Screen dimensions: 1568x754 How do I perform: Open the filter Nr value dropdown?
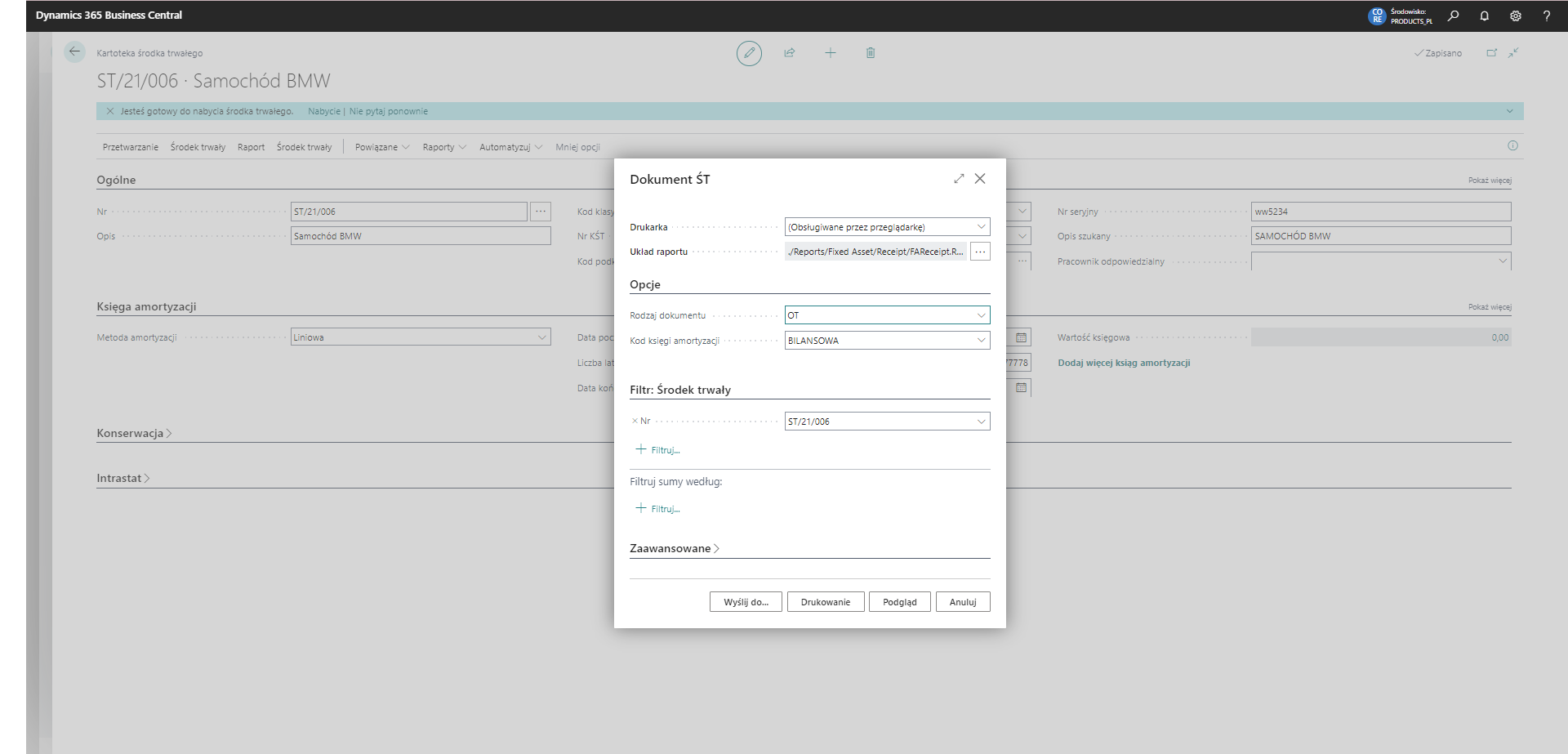click(981, 422)
